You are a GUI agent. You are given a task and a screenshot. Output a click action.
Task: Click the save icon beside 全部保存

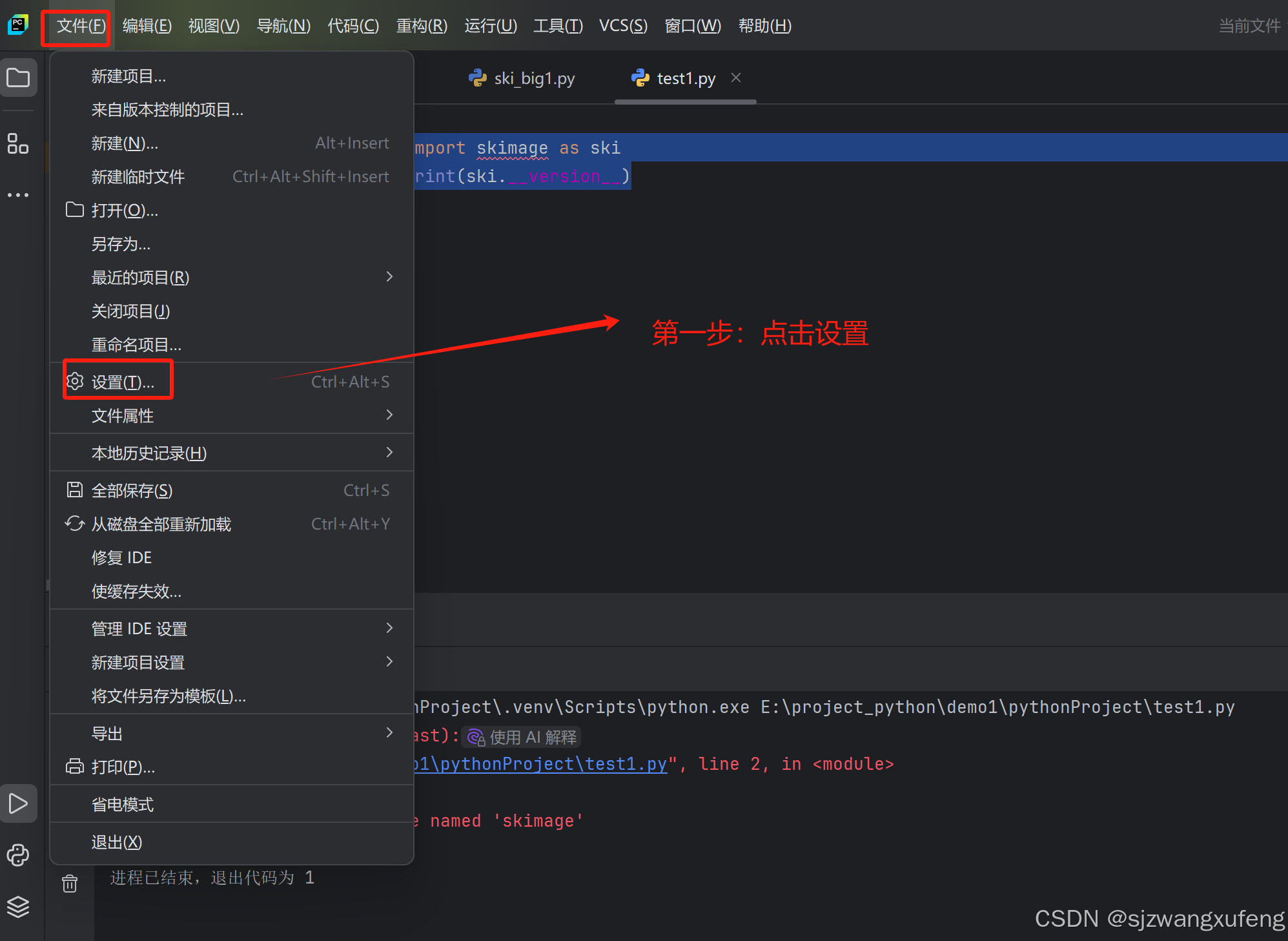point(74,490)
